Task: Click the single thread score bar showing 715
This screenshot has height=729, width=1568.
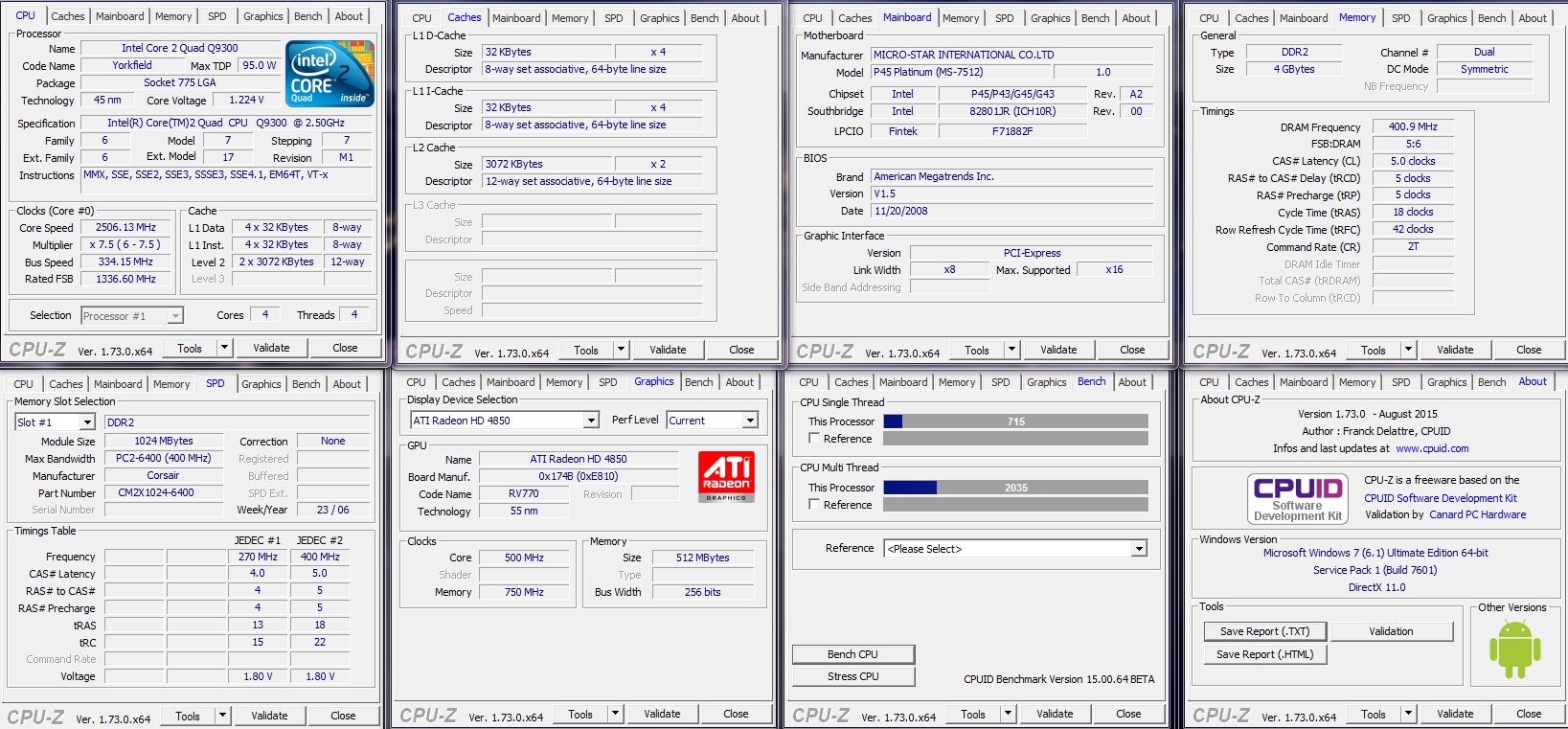Action: pos(1015,421)
